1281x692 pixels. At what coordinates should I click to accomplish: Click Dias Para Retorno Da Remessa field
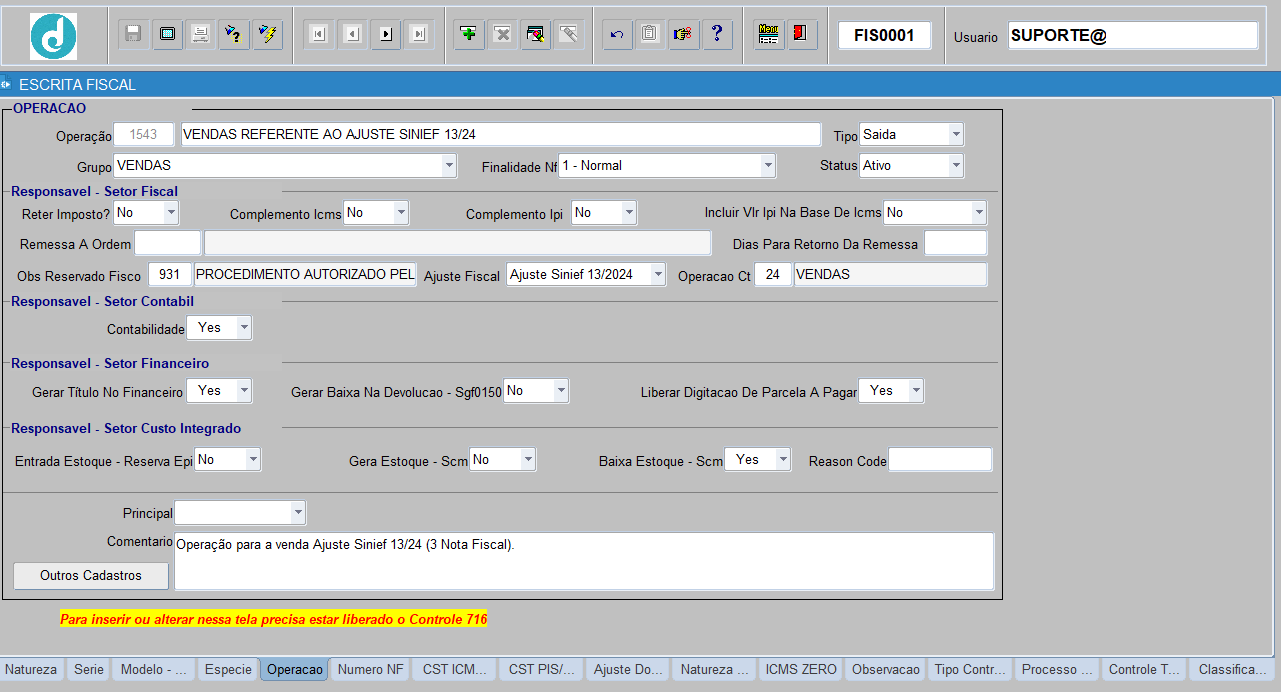956,243
